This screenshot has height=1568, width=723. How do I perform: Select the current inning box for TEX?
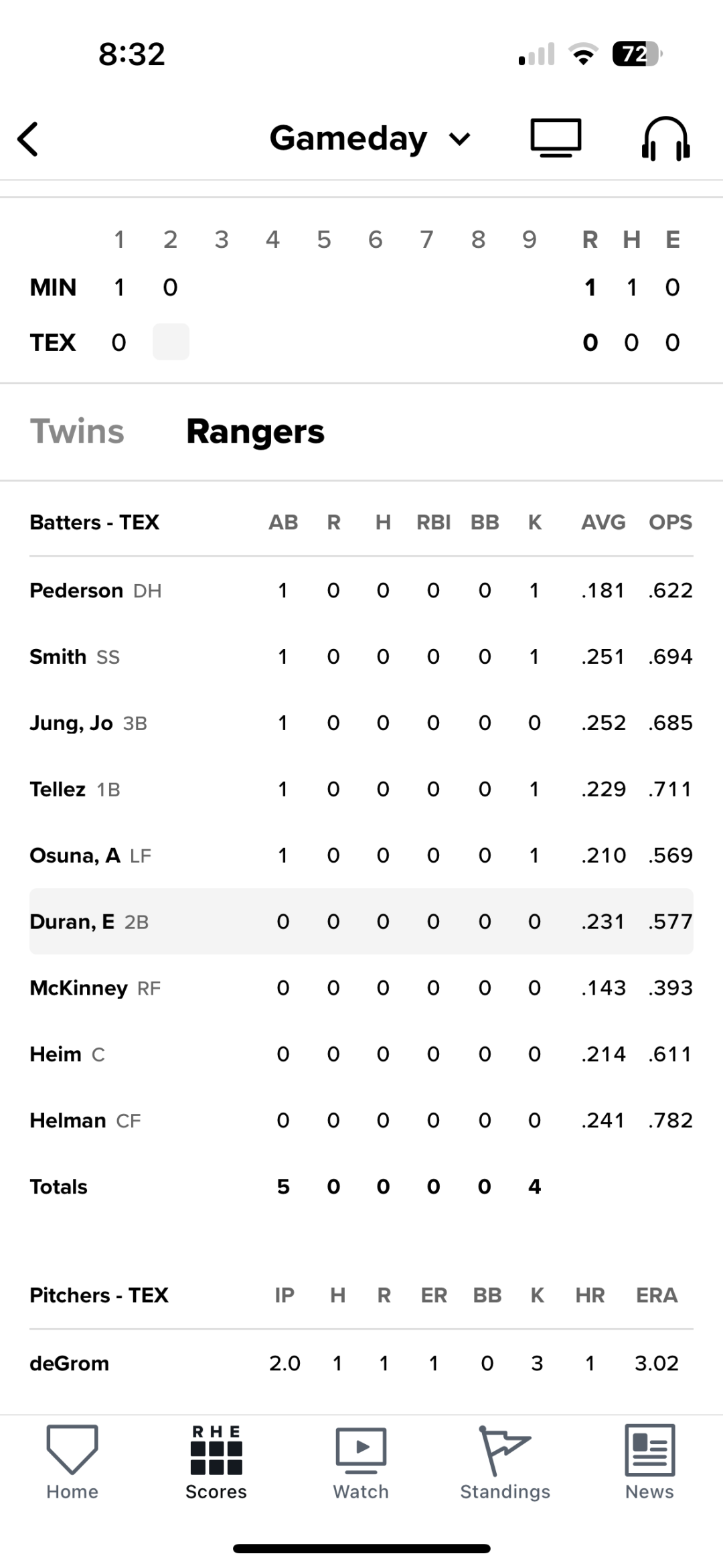tap(171, 342)
